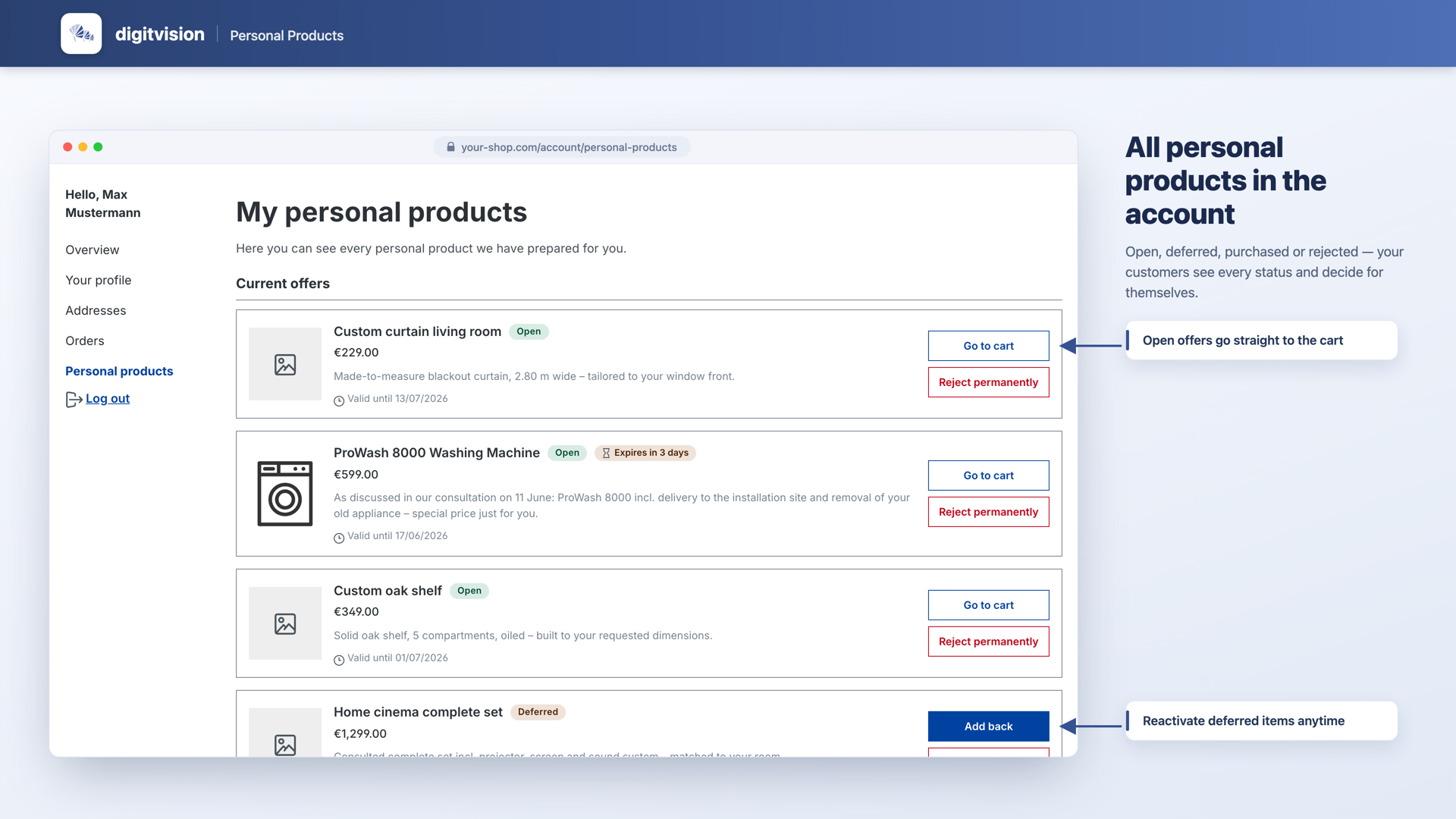
Task: Open Overview in account sidebar
Action: coord(92,250)
